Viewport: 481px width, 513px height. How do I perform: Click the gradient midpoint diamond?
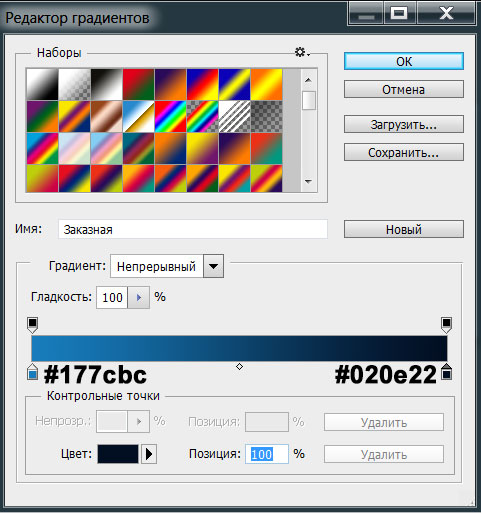239,367
